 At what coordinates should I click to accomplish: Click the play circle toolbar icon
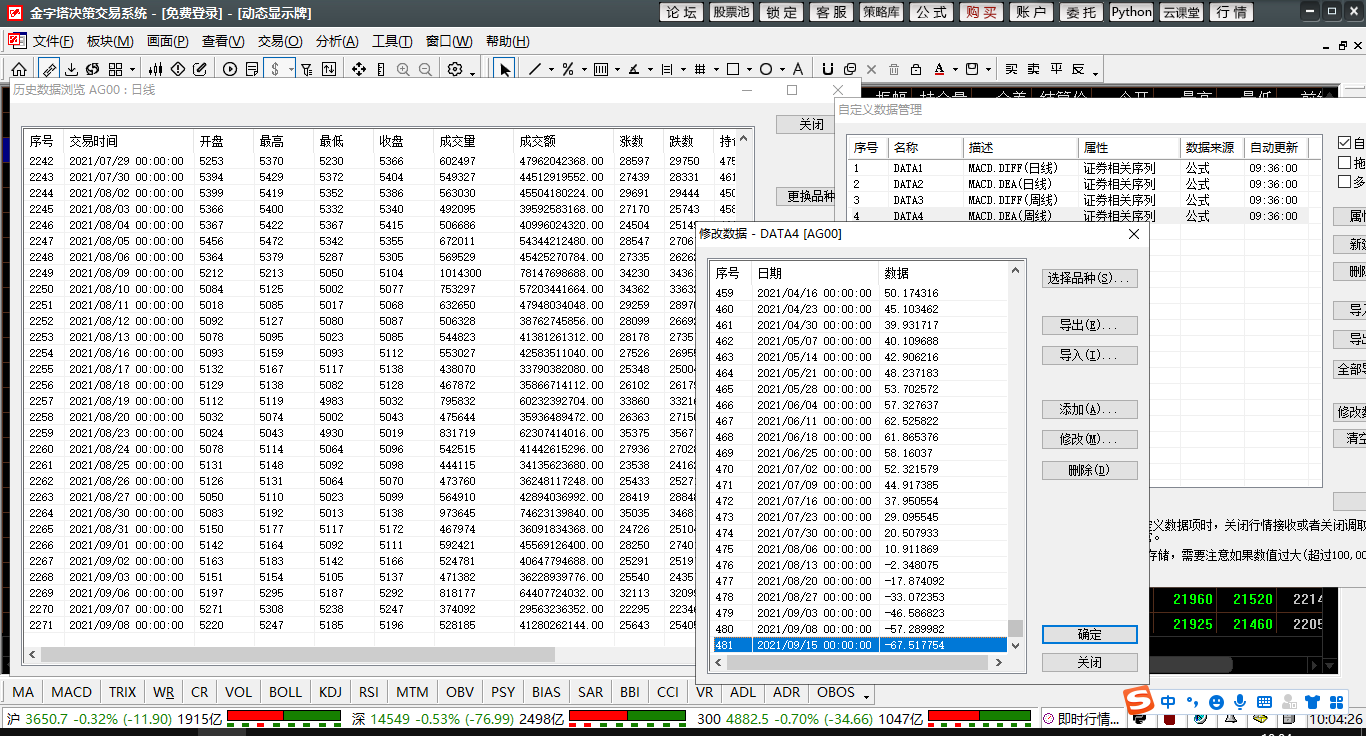[230, 69]
